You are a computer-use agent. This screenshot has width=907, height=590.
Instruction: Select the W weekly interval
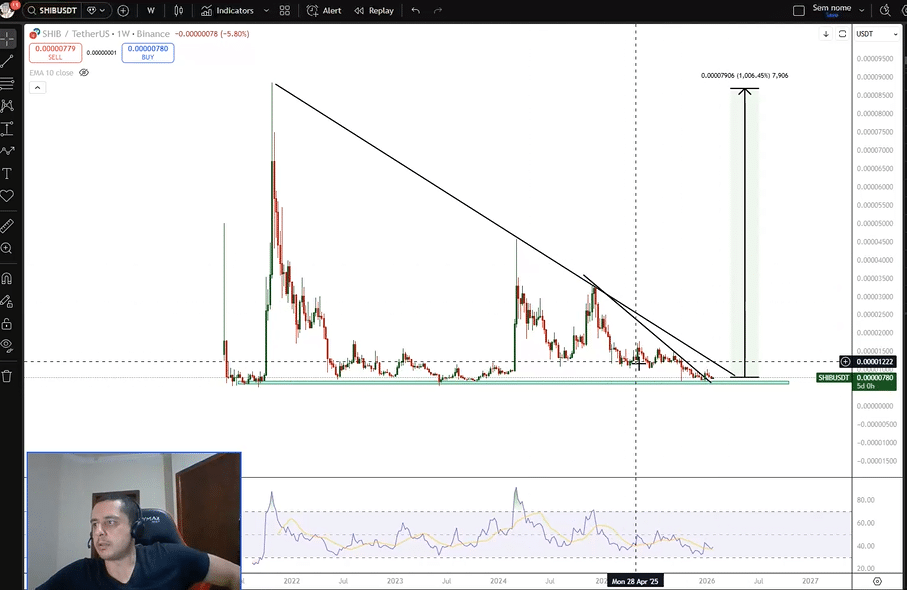[150, 10]
